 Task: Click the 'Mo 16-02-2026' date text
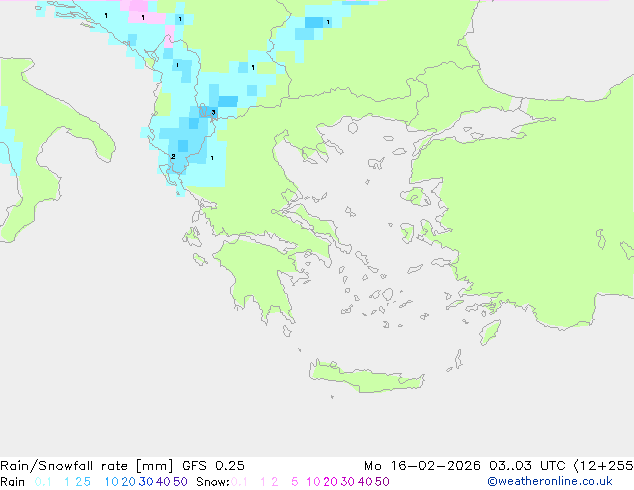point(422,466)
